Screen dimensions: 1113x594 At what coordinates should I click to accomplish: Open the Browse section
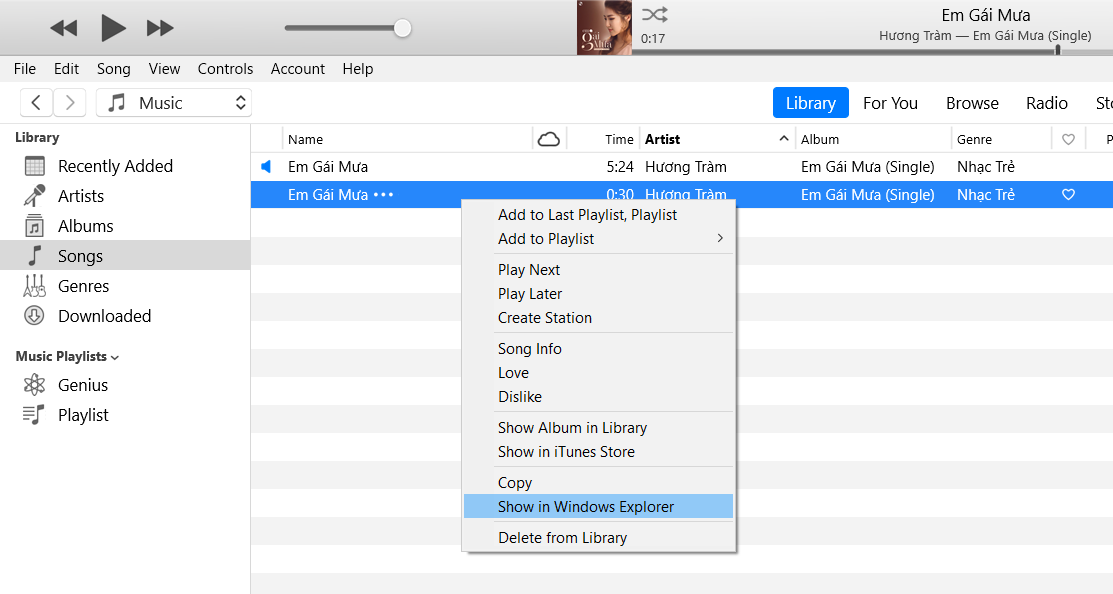coord(971,102)
